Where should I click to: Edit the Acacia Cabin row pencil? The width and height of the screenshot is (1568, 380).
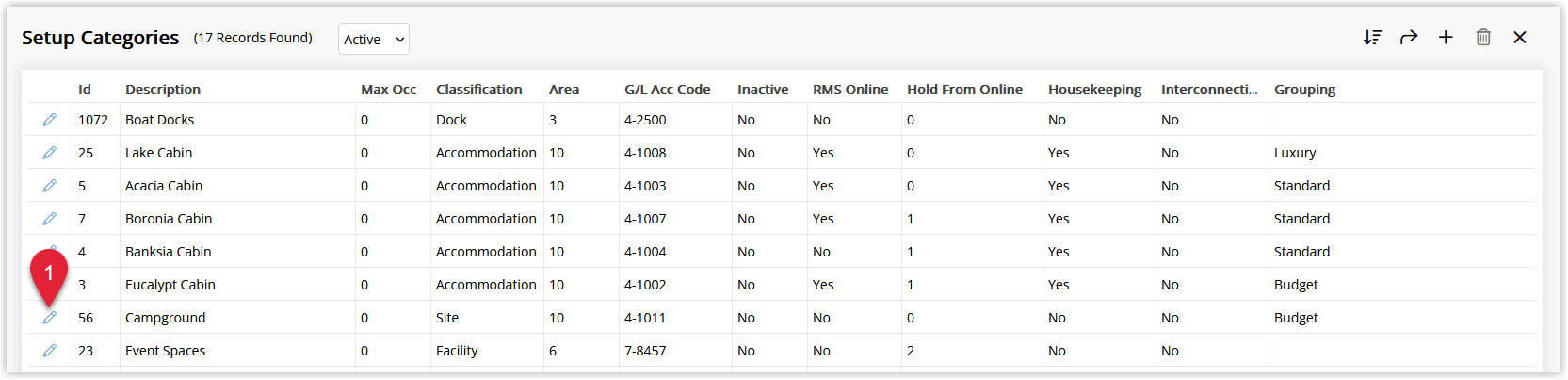(x=49, y=186)
